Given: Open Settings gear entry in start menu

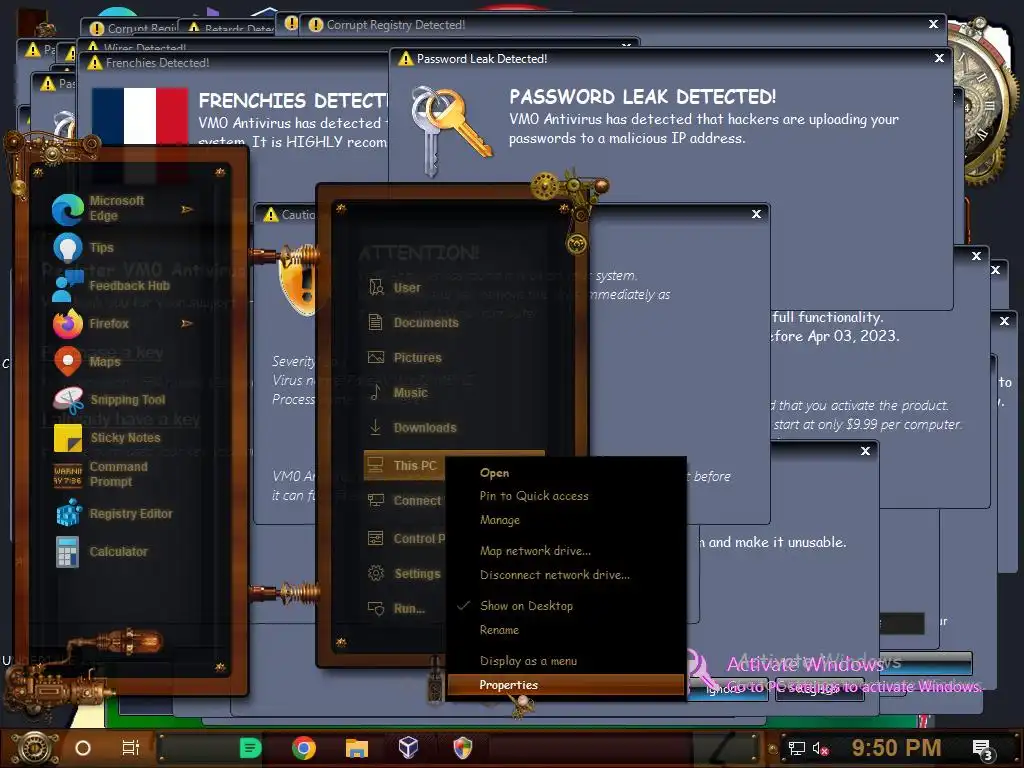Looking at the screenshot, I should [x=404, y=573].
